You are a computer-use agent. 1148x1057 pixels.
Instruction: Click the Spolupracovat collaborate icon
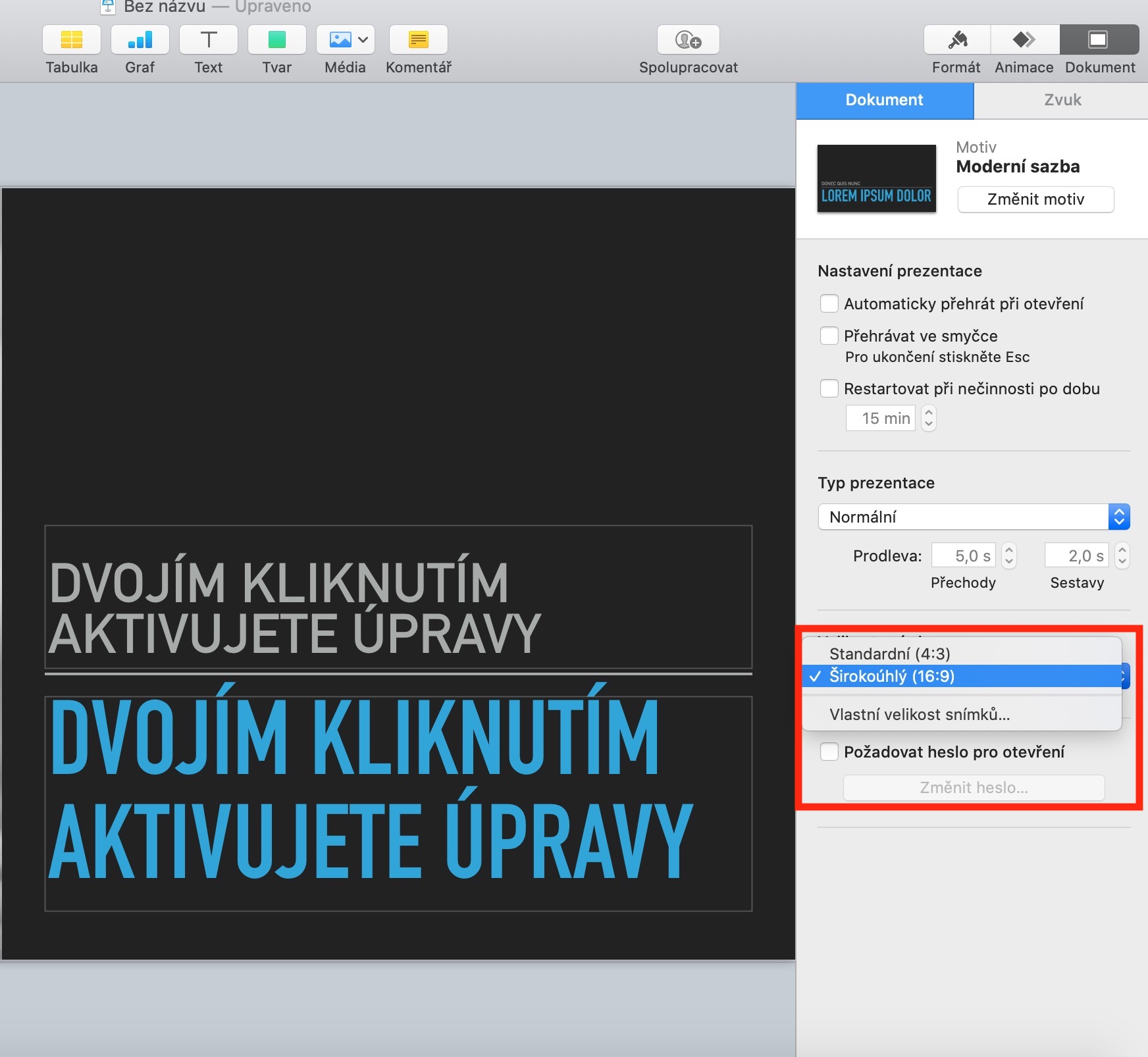688,40
